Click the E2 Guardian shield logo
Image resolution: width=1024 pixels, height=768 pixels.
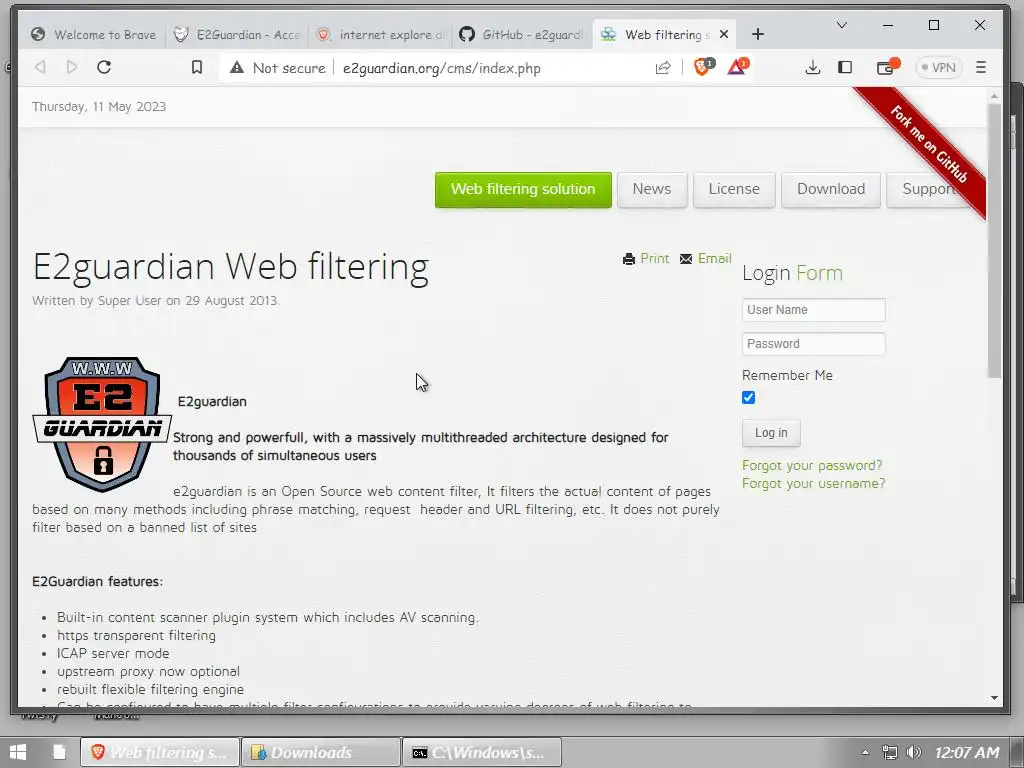pos(102,424)
